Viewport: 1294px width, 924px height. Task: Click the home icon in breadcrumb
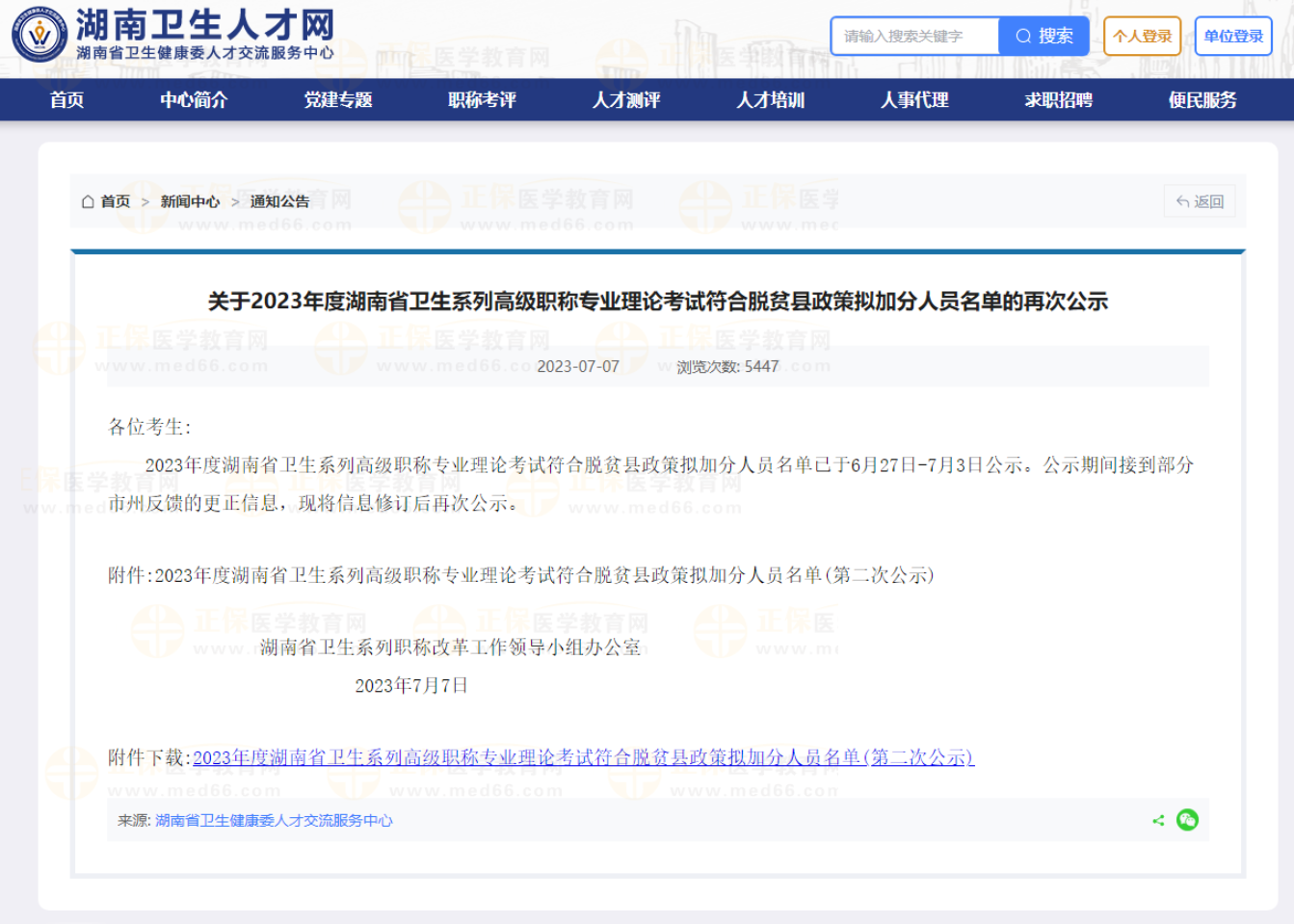click(88, 201)
